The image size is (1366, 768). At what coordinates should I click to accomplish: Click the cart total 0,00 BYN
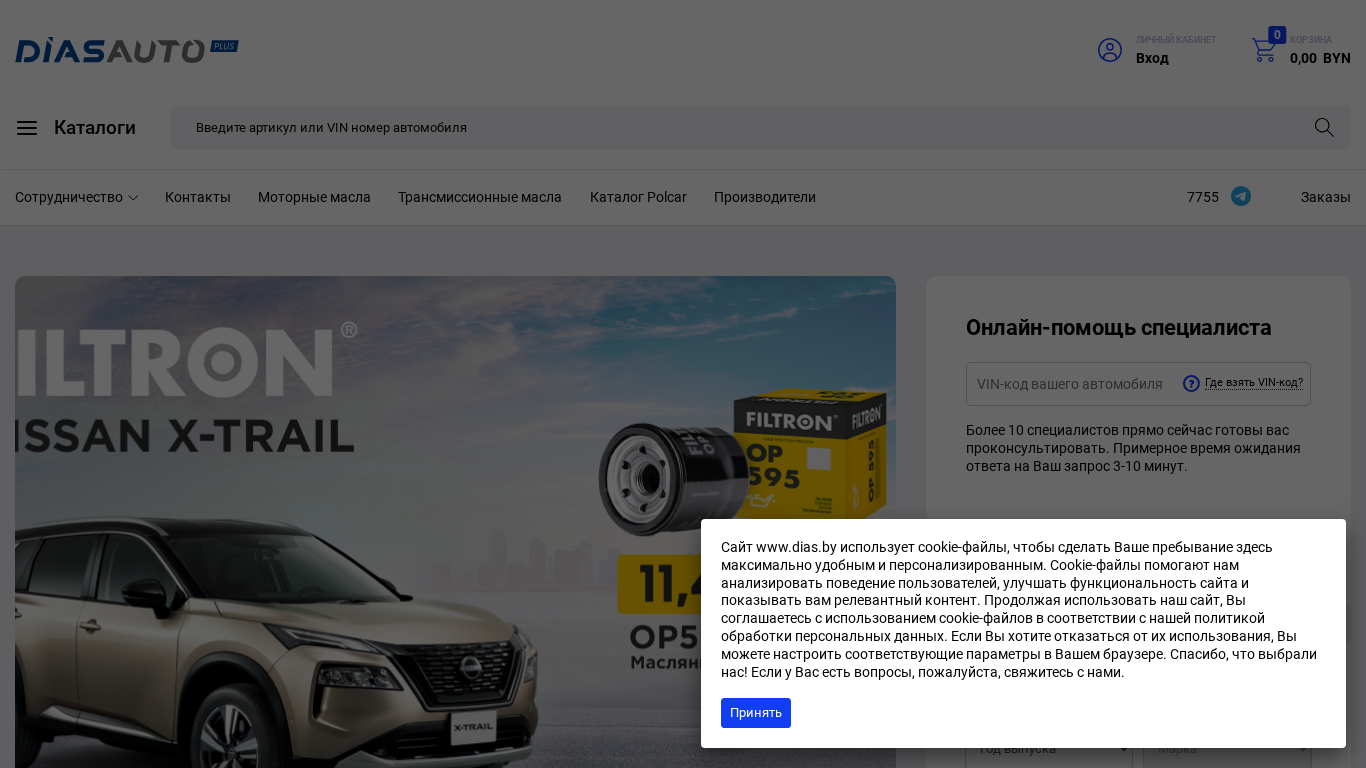click(x=1320, y=58)
